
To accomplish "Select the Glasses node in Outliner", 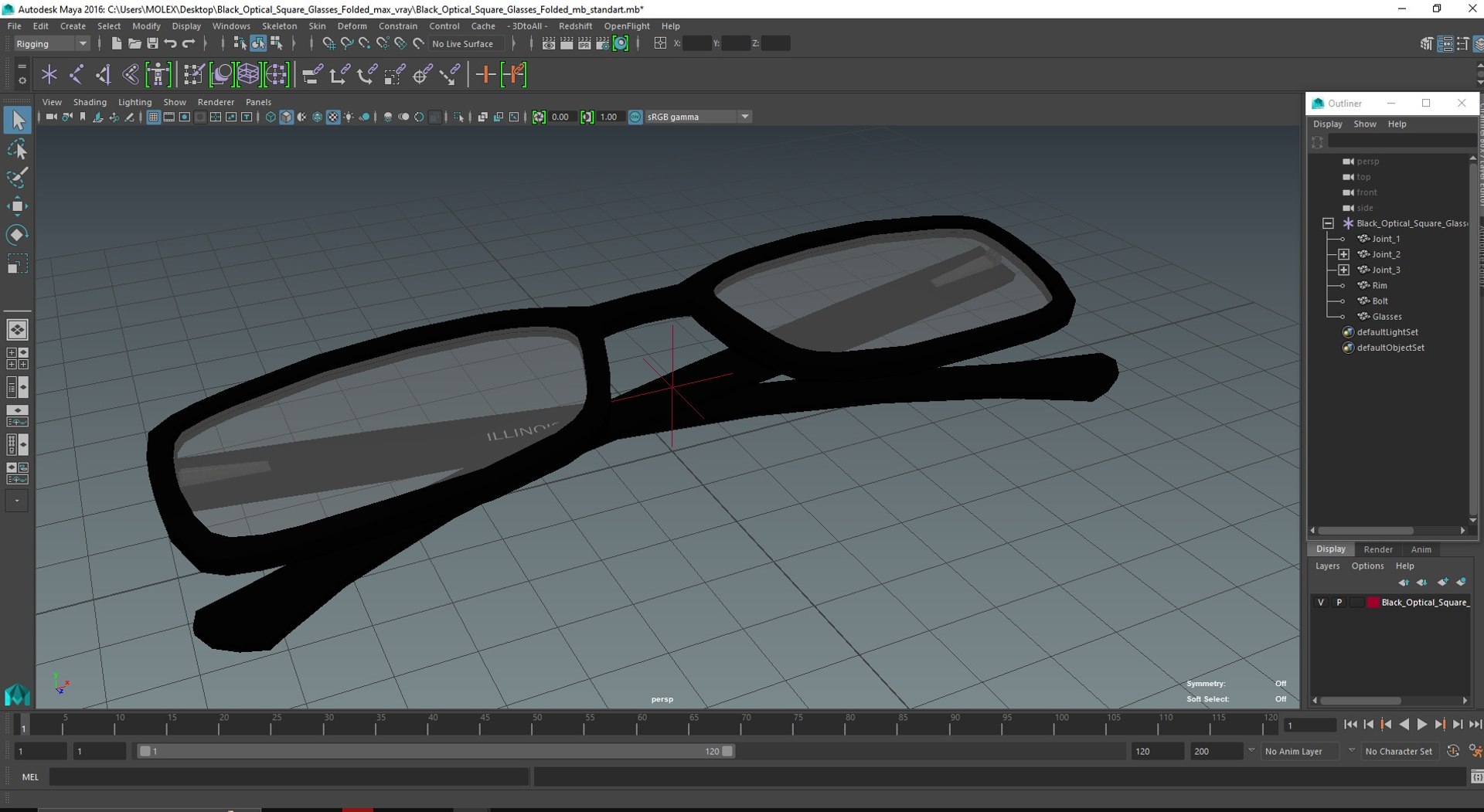I will click(1387, 317).
